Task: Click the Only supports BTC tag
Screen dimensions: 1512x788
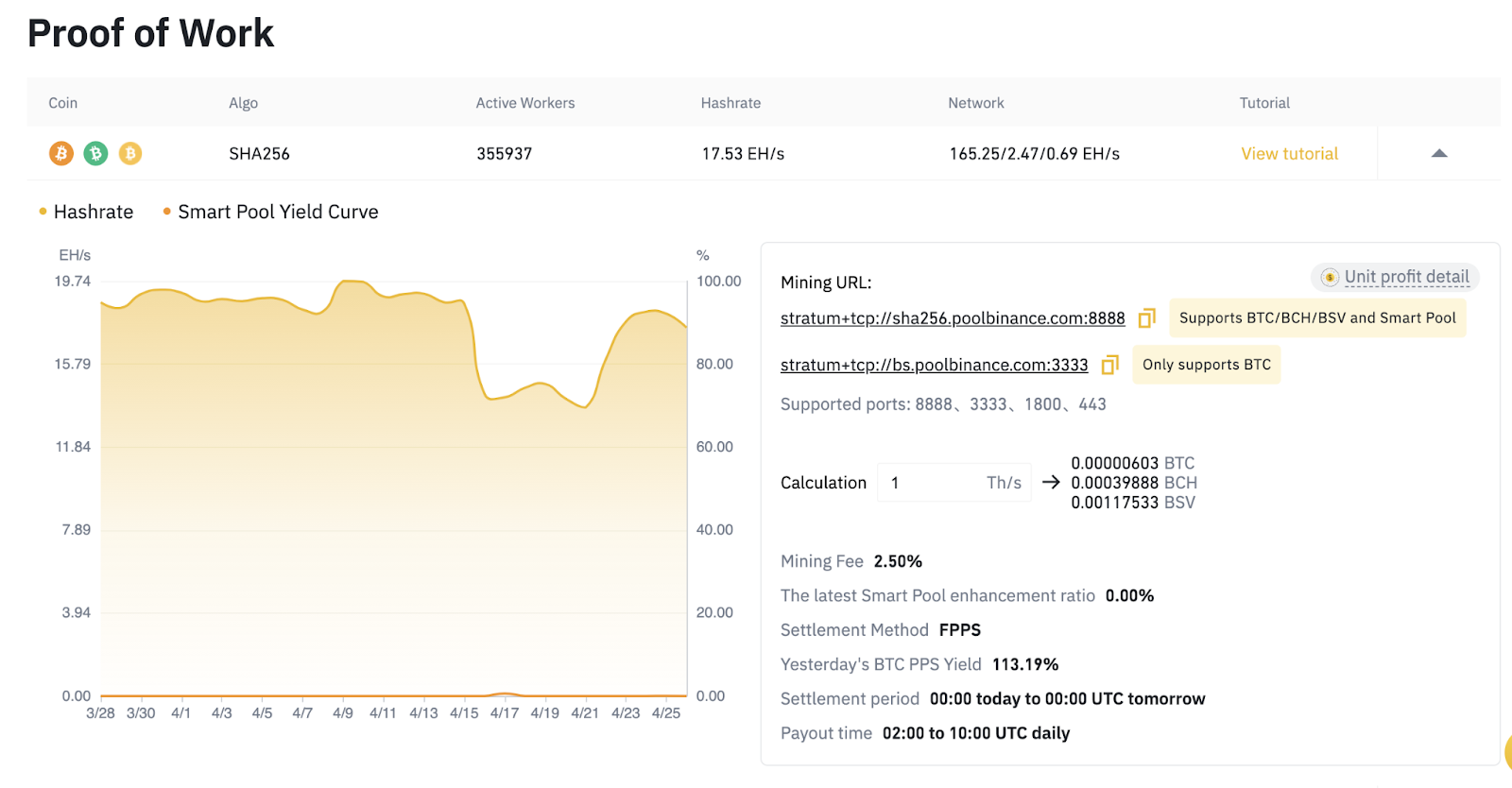Action: (x=1206, y=365)
